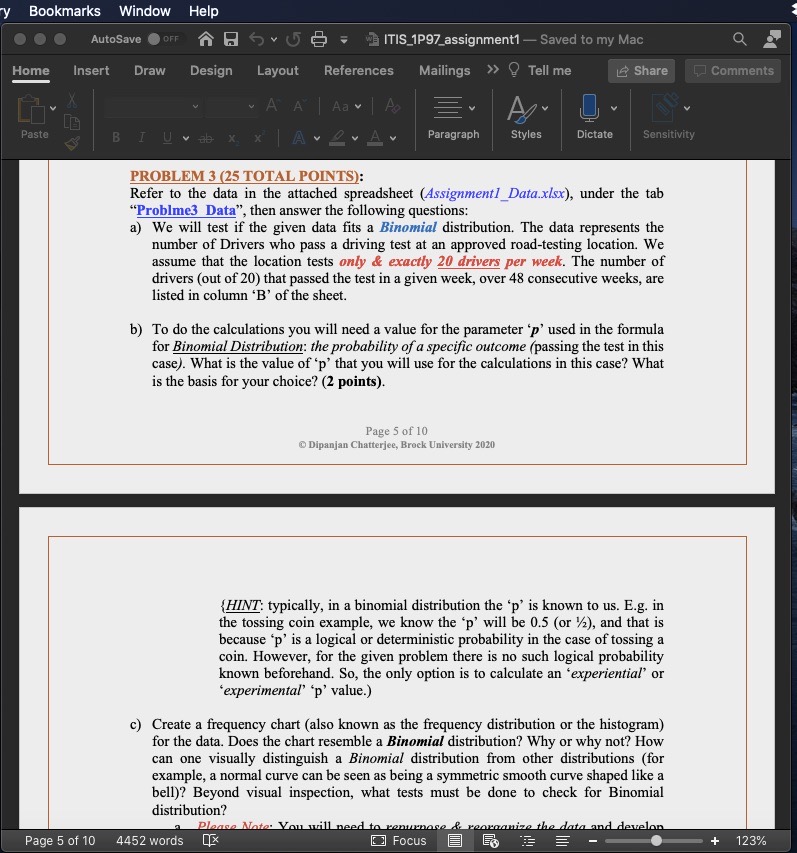Switch to Print Layout view icon
This screenshot has width=797, height=853.
point(455,840)
